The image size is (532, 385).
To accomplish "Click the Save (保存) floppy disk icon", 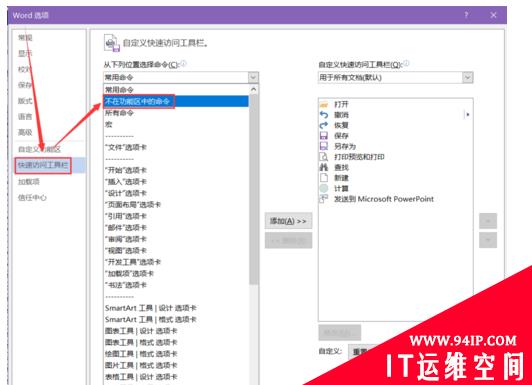I will (324, 136).
